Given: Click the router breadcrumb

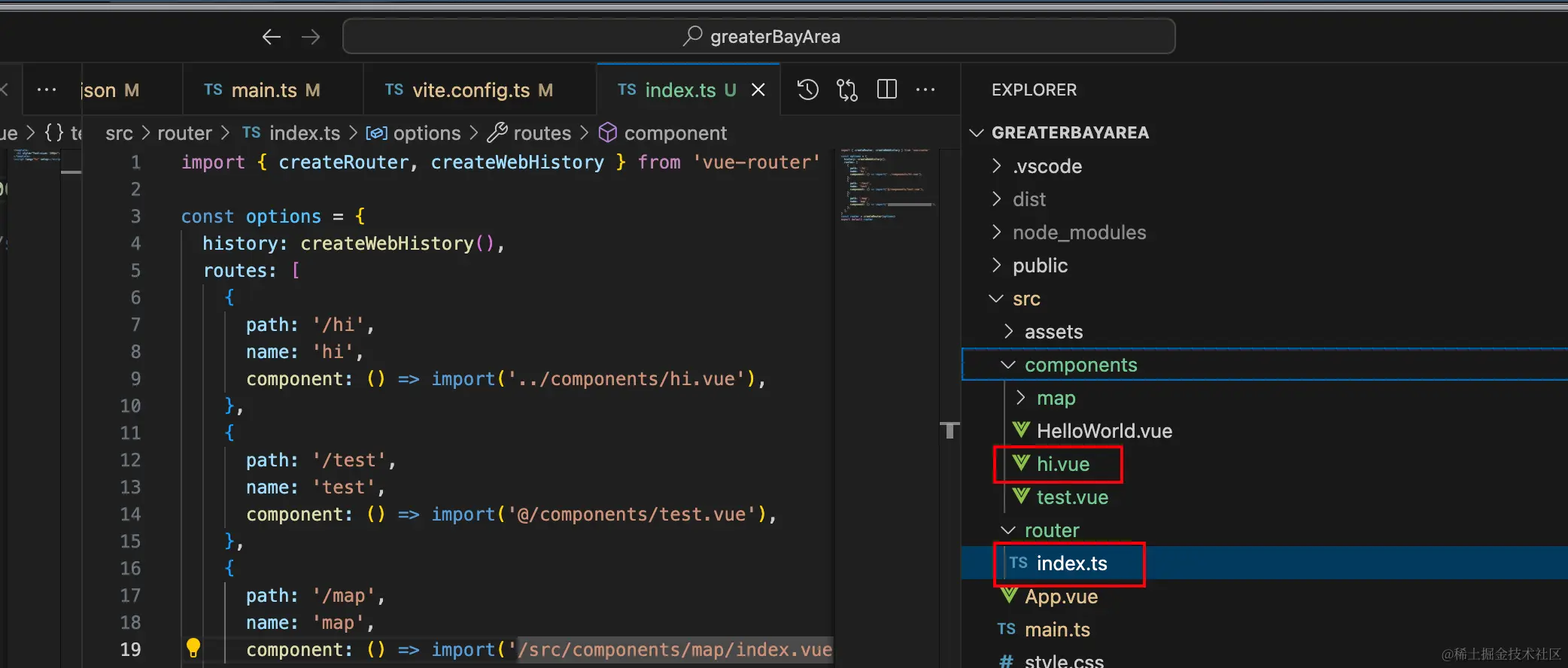Looking at the screenshot, I should click(184, 133).
